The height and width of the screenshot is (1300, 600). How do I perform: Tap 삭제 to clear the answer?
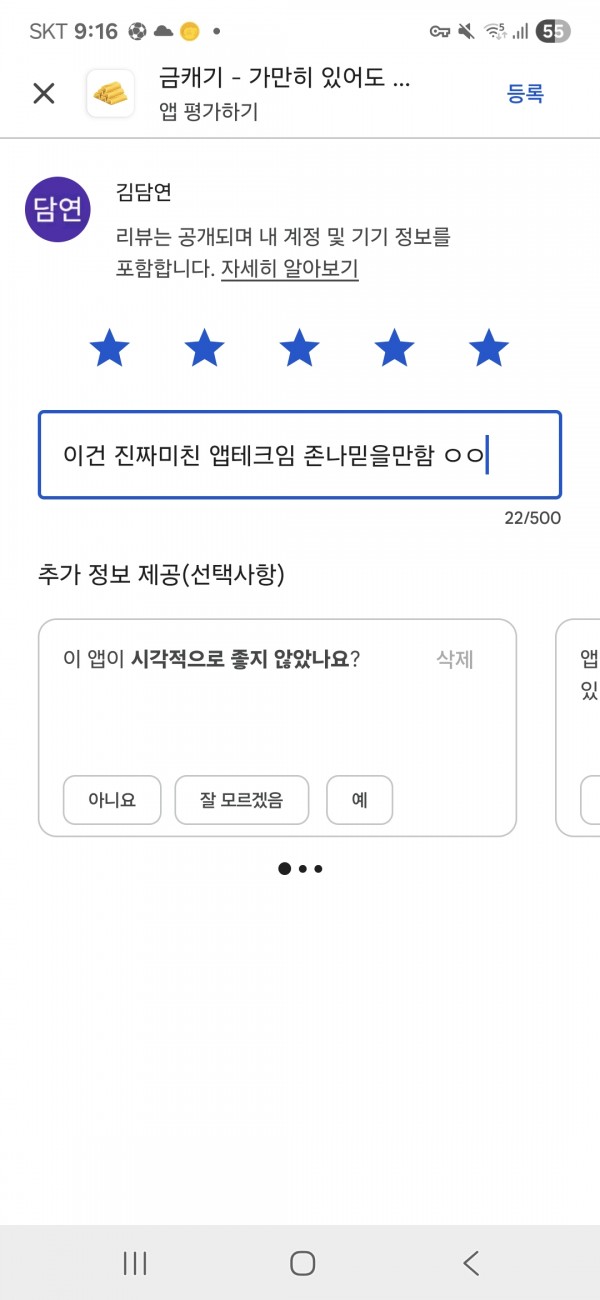point(455,659)
